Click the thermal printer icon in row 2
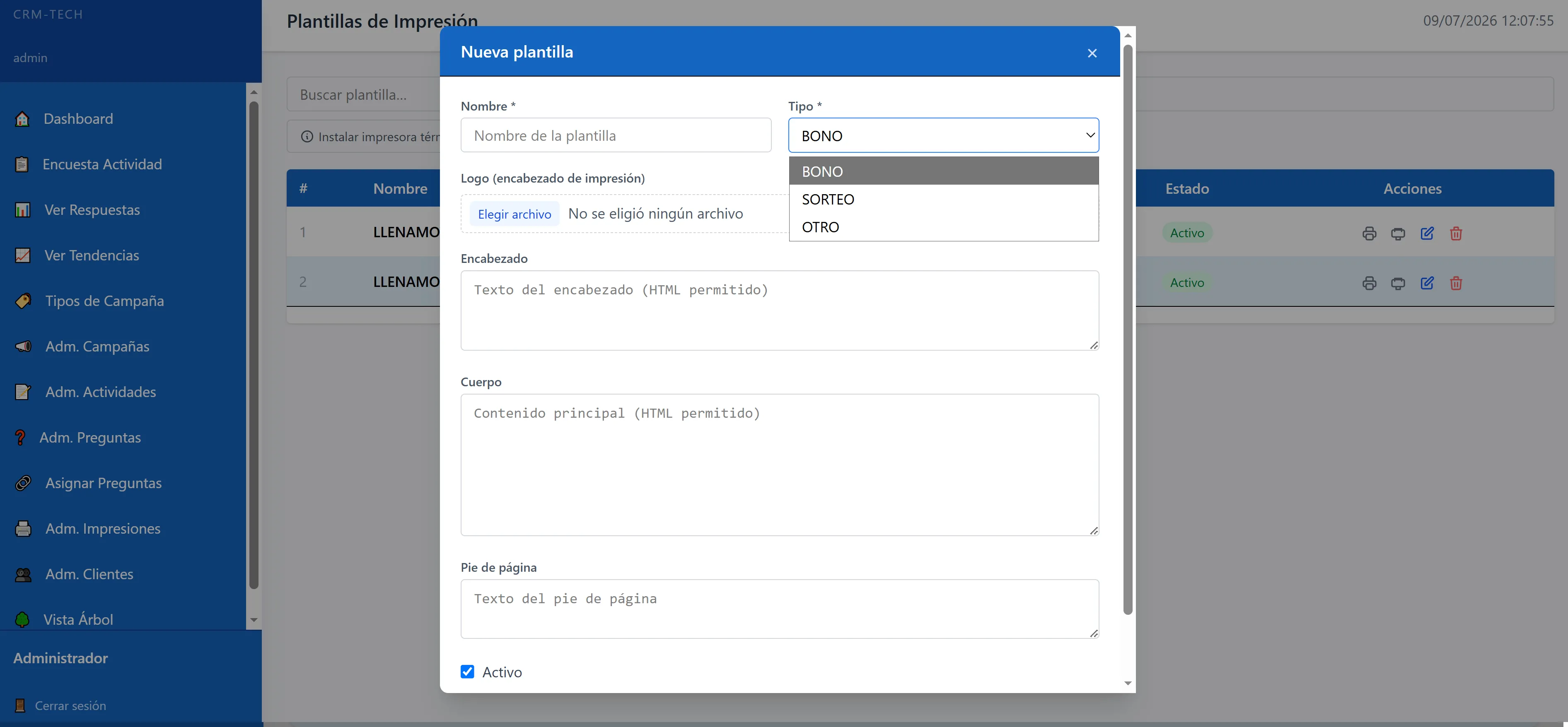The width and height of the screenshot is (1568, 727). pyautogui.click(x=1398, y=283)
